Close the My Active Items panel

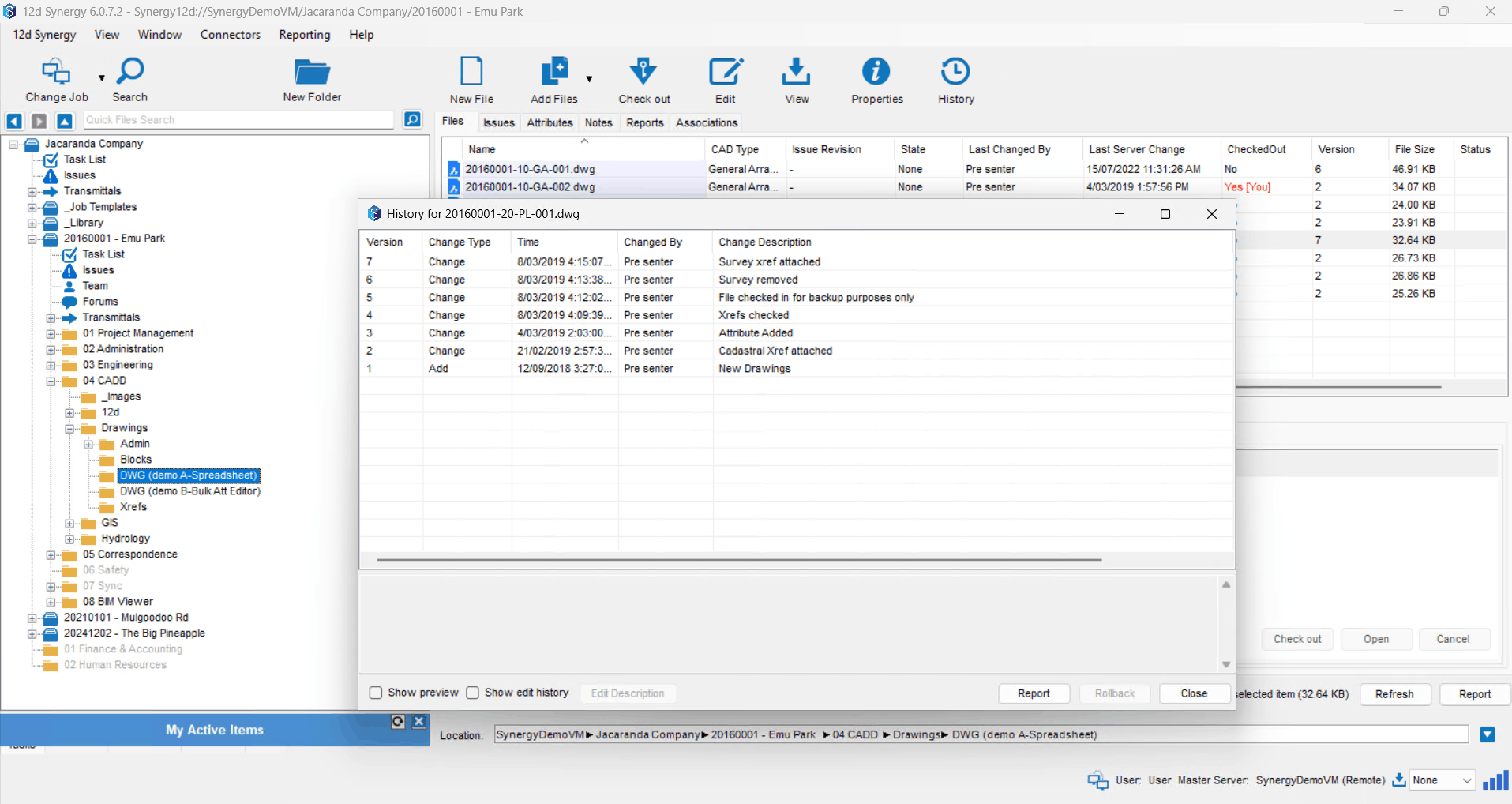[419, 721]
